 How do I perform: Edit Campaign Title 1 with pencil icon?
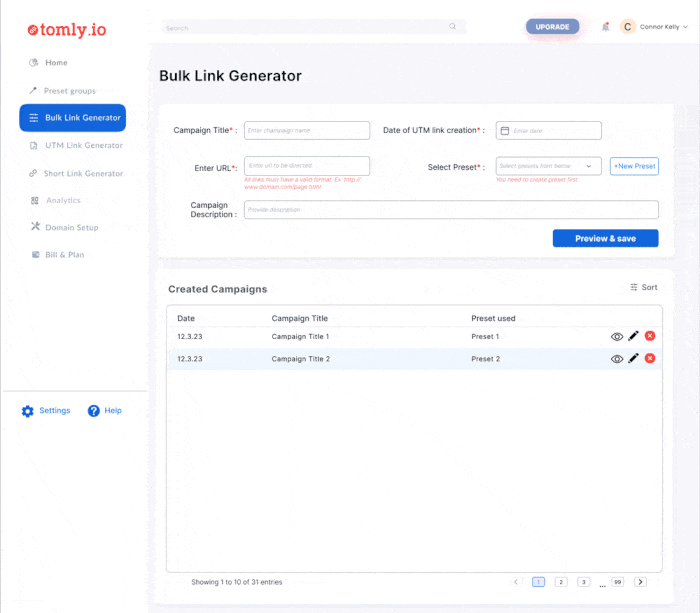633,336
